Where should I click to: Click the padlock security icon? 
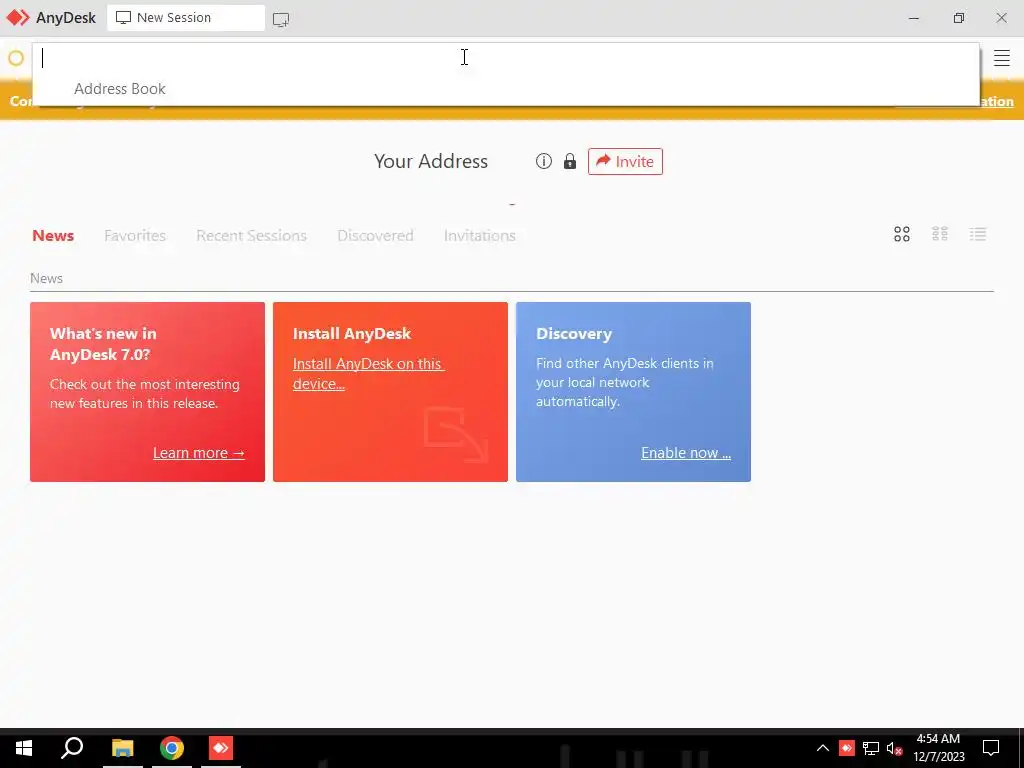coord(569,161)
